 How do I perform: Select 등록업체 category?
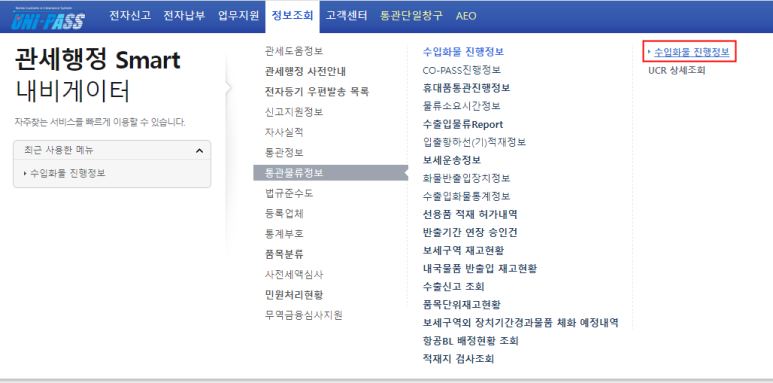[284, 213]
